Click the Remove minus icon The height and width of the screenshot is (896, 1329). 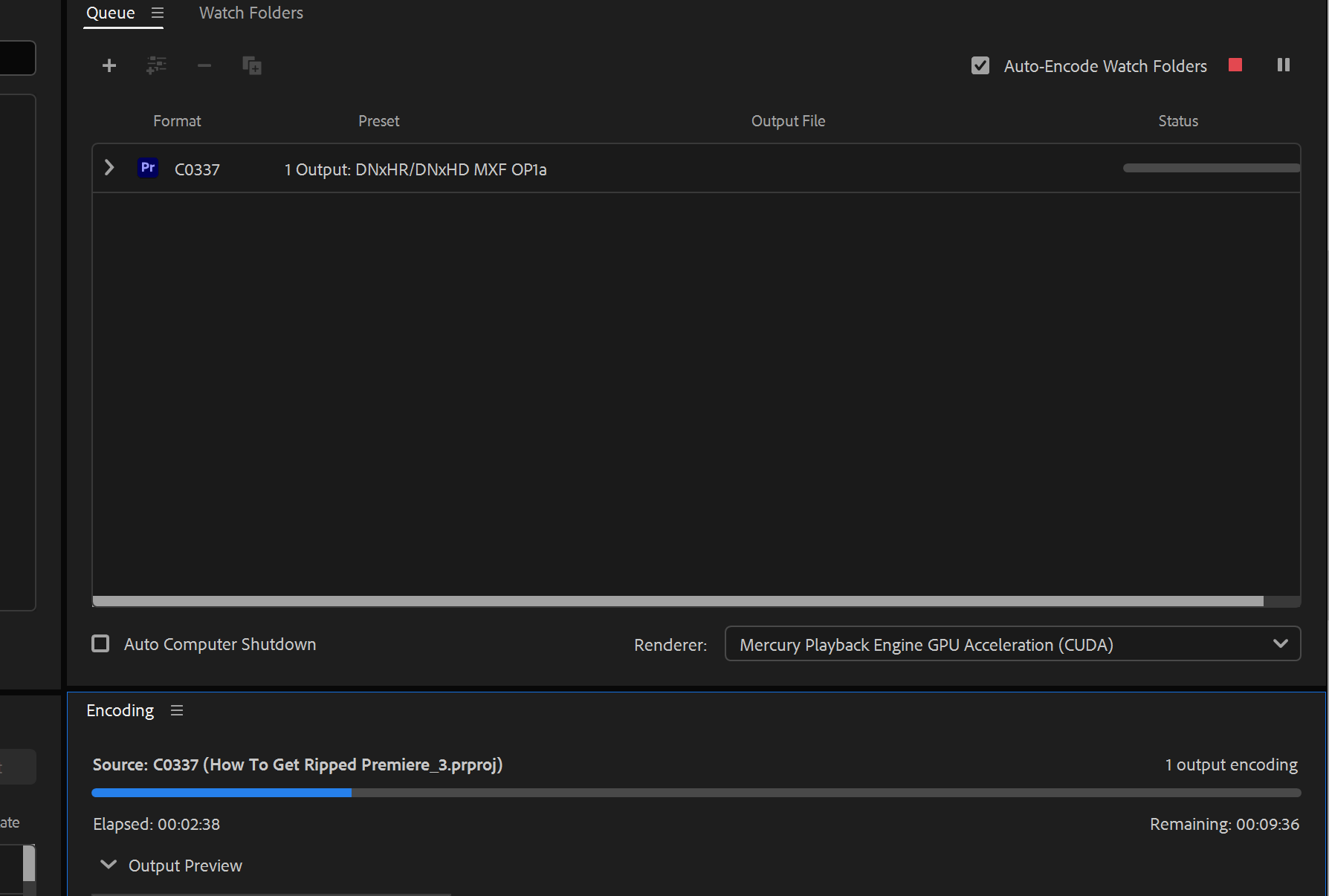click(204, 66)
